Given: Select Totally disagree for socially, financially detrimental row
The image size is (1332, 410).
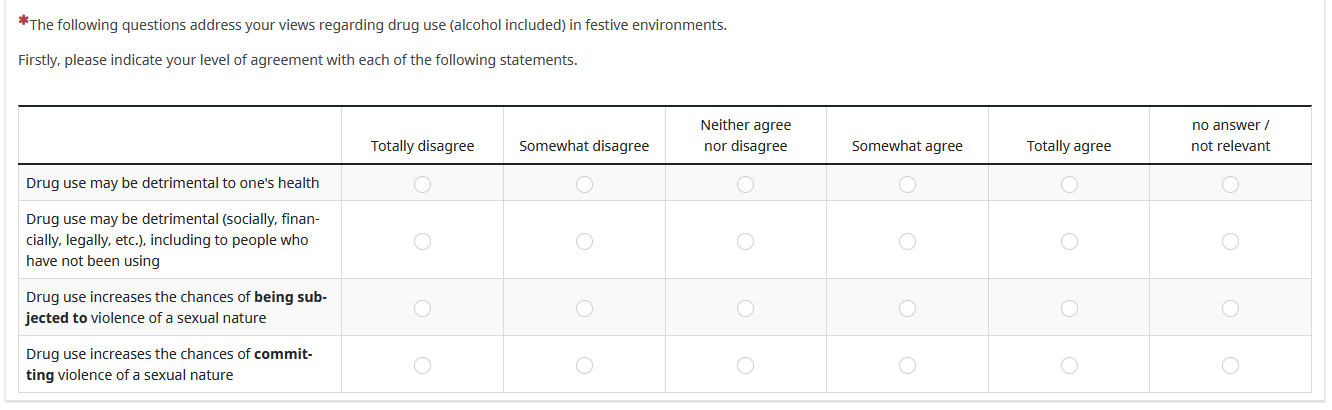Looking at the screenshot, I should click(x=422, y=241).
